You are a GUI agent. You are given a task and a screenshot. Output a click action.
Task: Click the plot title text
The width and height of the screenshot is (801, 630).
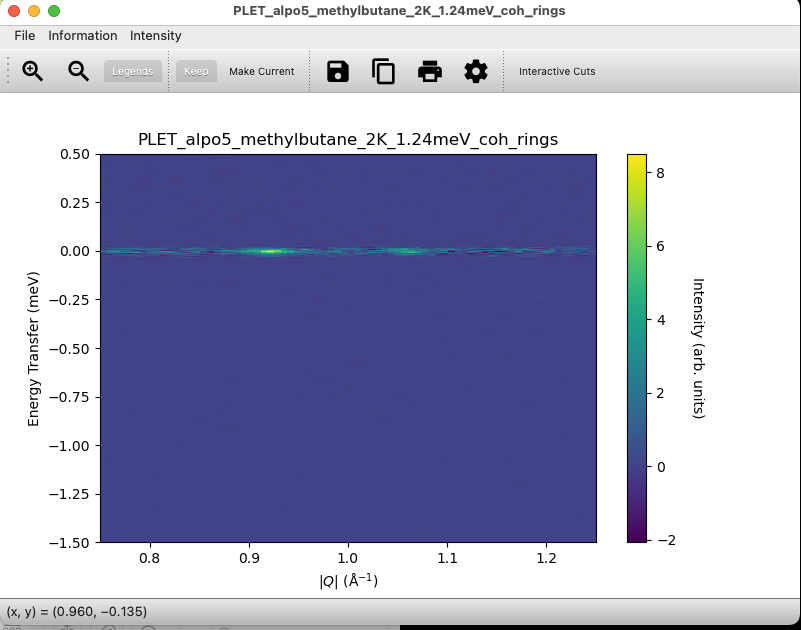(348, 139)
